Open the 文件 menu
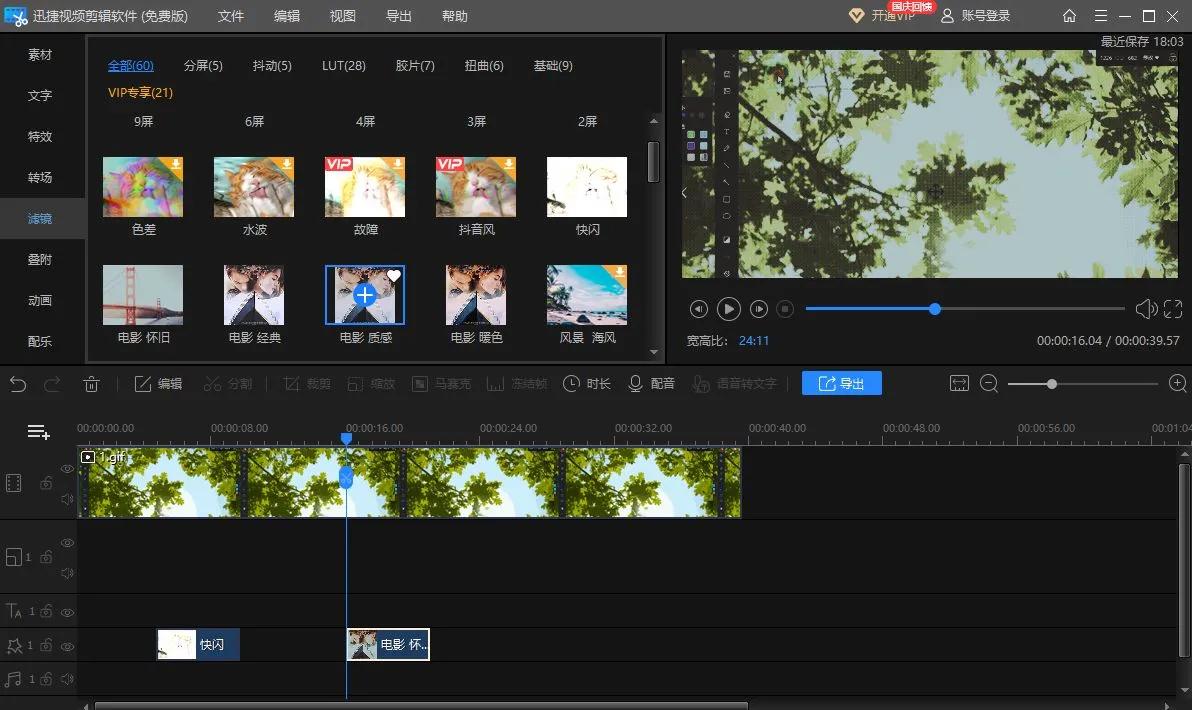The image size is (1192, 710). click(x=231, y=16)
